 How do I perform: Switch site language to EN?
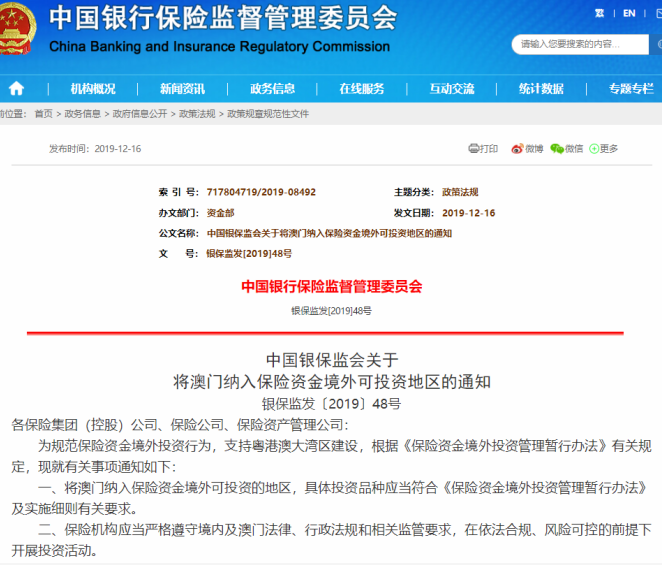pos(629,14)
